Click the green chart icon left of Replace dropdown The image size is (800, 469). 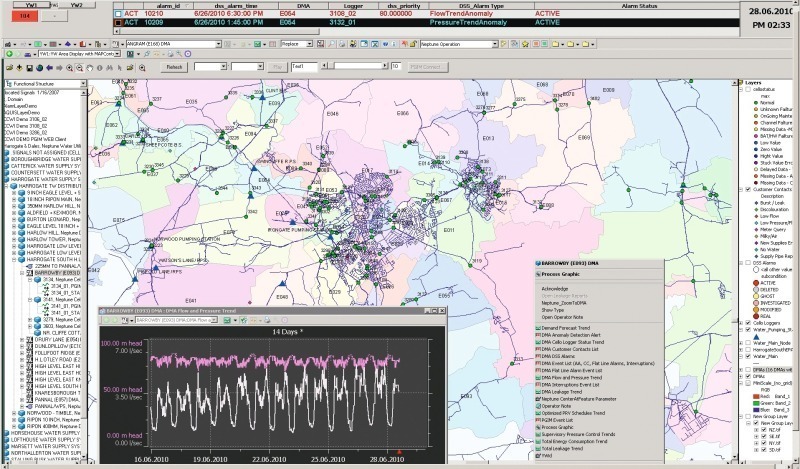(258, 44)
